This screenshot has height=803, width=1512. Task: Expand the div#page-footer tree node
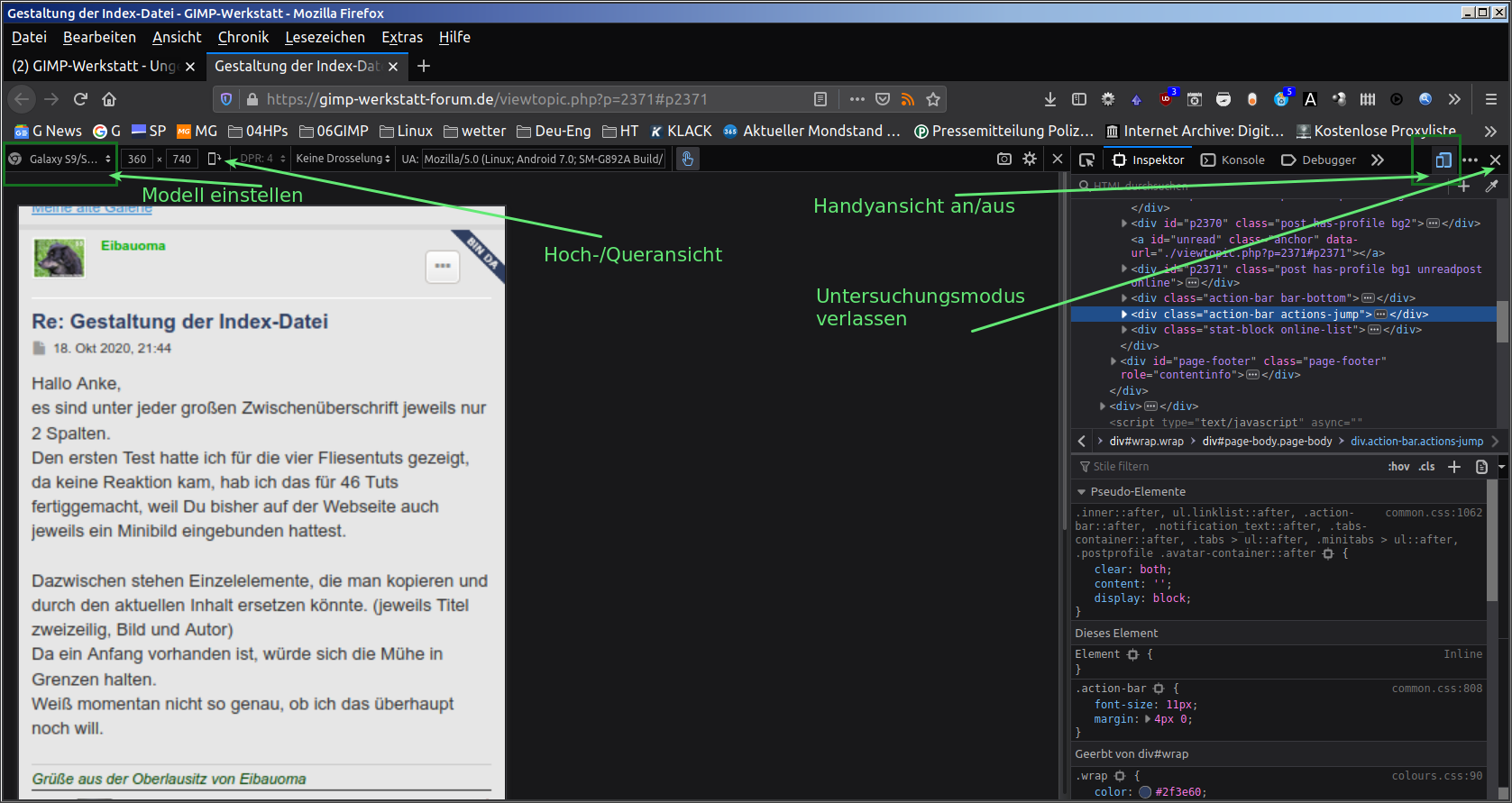1113,361
